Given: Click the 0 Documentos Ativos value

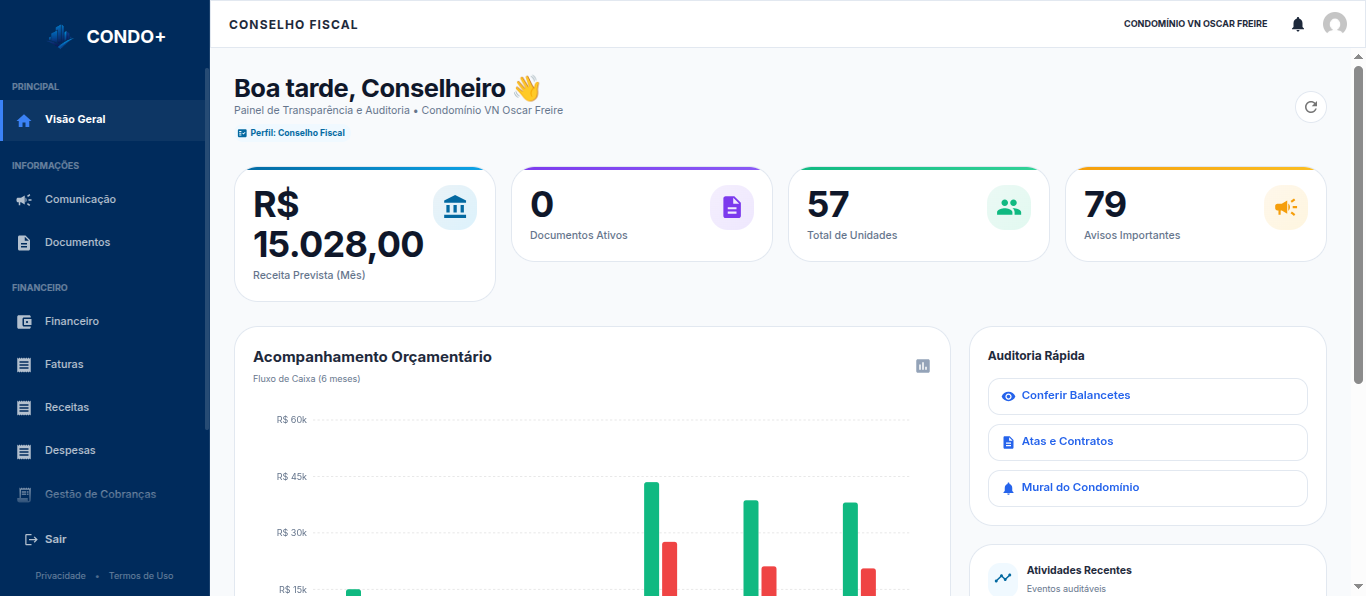Looking at the screenshot, I should point(542,205).
